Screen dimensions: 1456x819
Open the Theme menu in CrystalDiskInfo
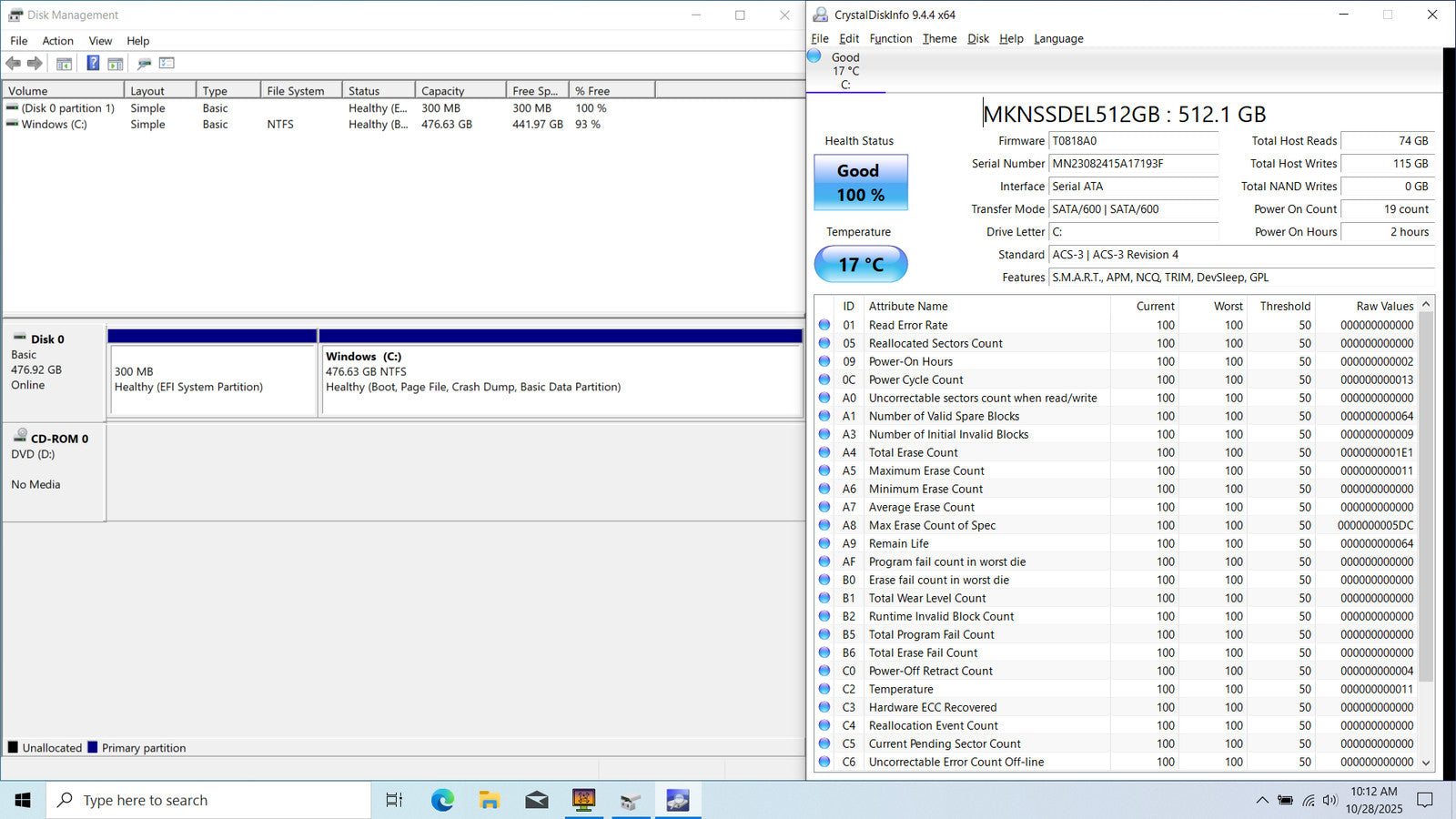click(x=939, y=39)
